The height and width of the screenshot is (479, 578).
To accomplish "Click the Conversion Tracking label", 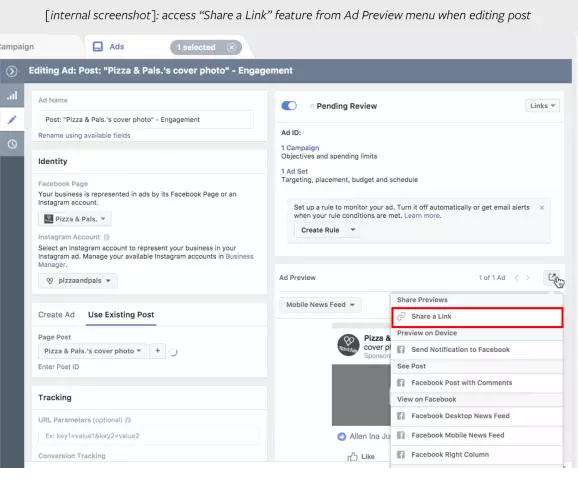I will point(72,456).
